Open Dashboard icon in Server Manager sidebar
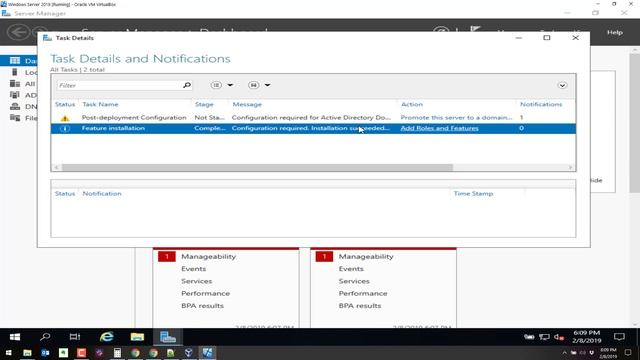Viewport: 640px width, 360px height. [15, 60]
